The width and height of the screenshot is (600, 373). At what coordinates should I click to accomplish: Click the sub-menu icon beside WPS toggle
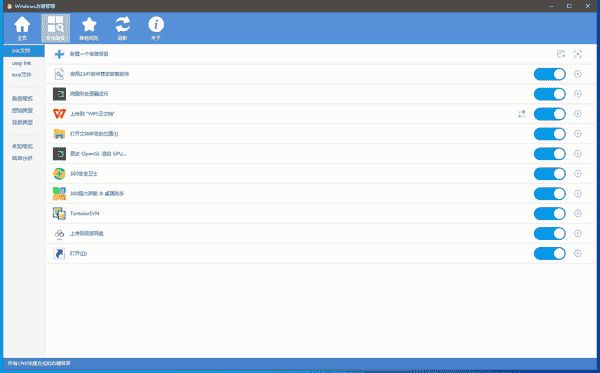tap(522, 114)
